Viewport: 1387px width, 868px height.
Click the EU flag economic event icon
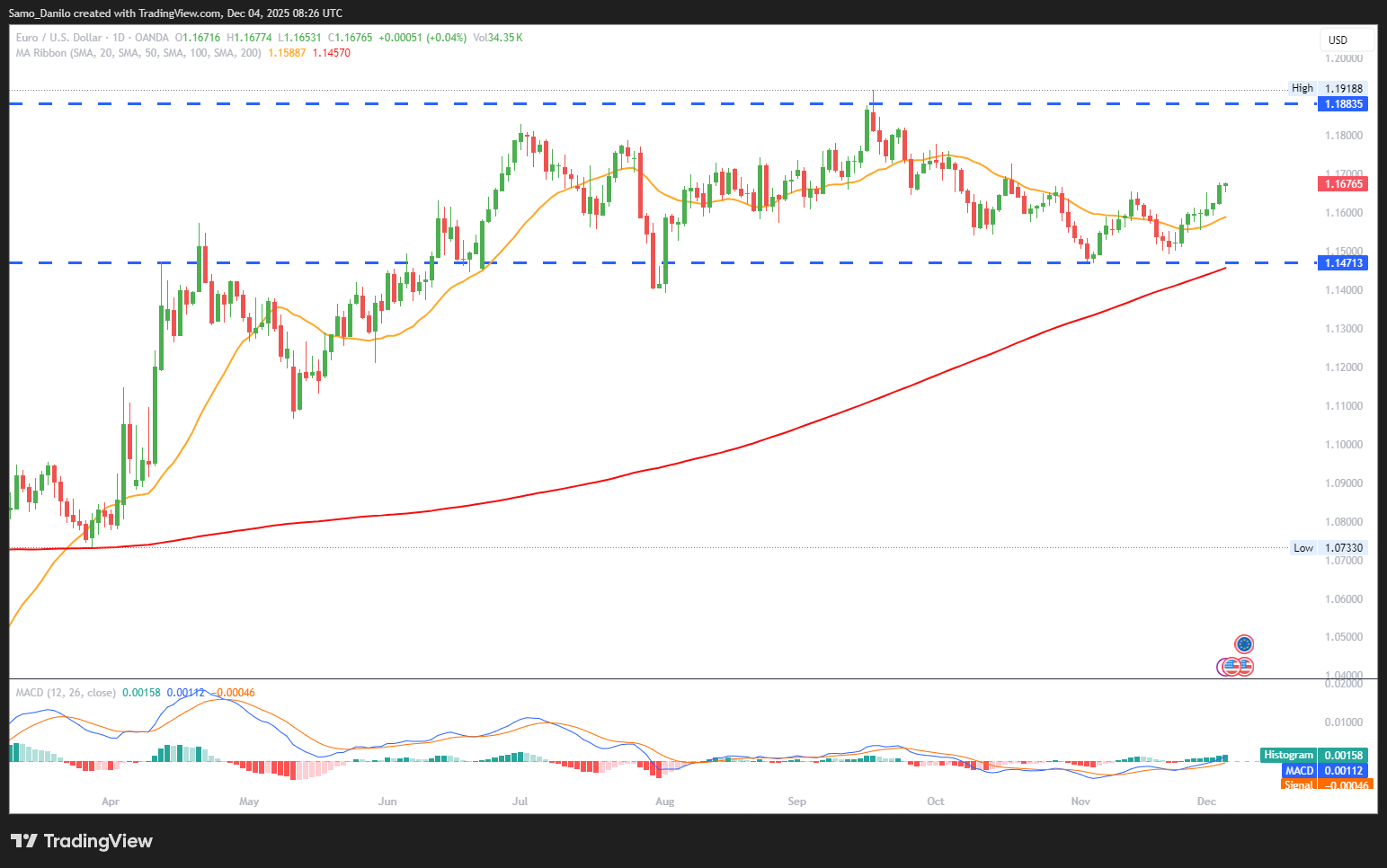[x=1244, y=643]
